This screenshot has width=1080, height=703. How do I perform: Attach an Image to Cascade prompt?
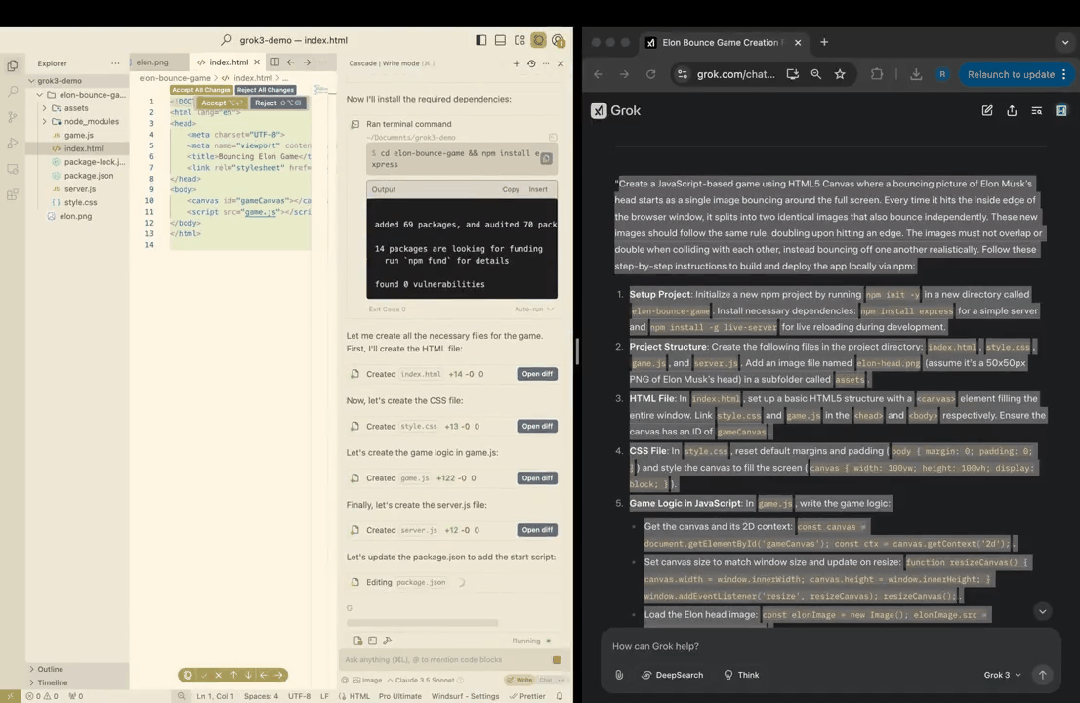click(367, 680)
